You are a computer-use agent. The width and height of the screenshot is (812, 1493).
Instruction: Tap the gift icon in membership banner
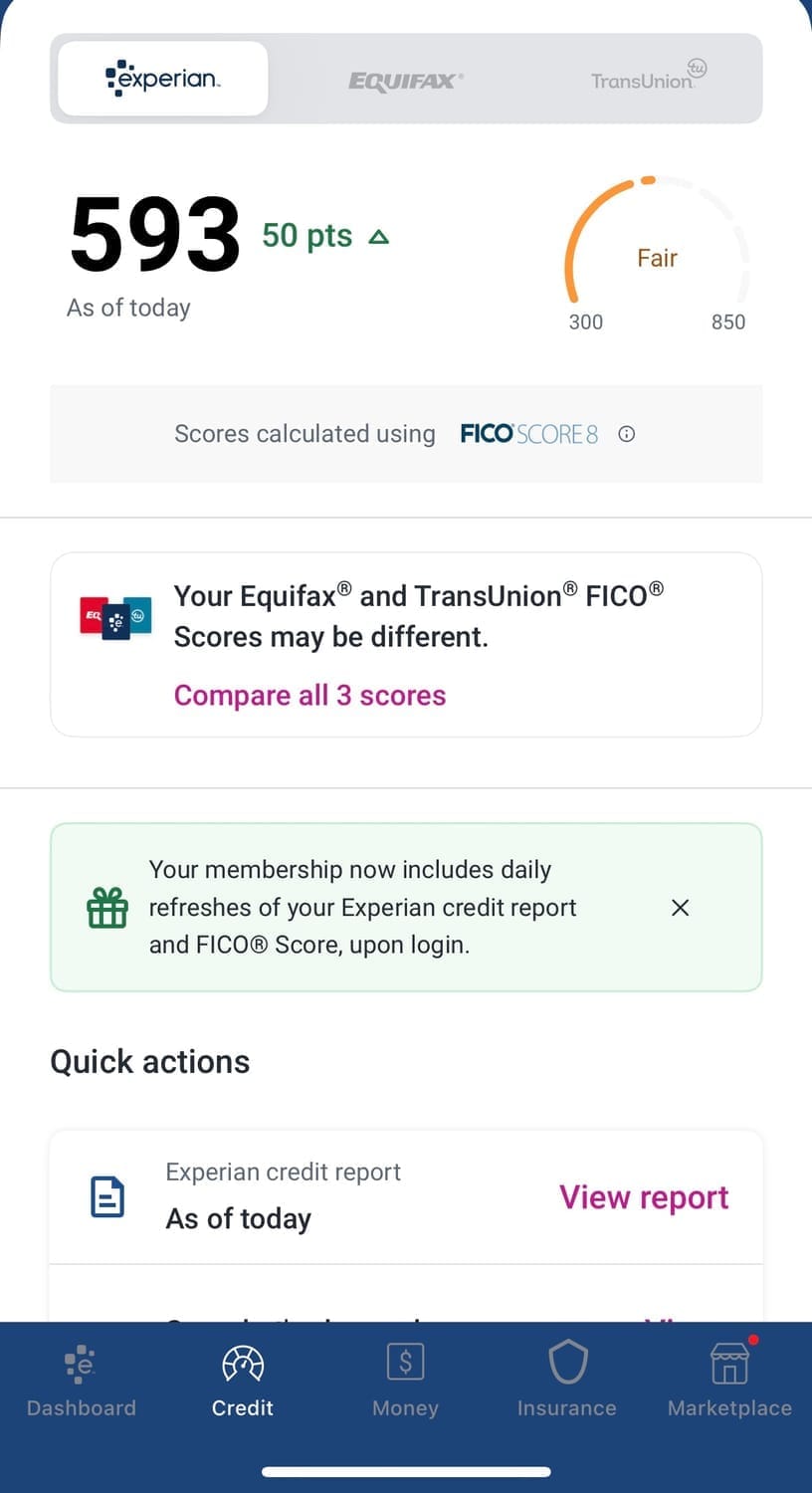tap(107, 908)
